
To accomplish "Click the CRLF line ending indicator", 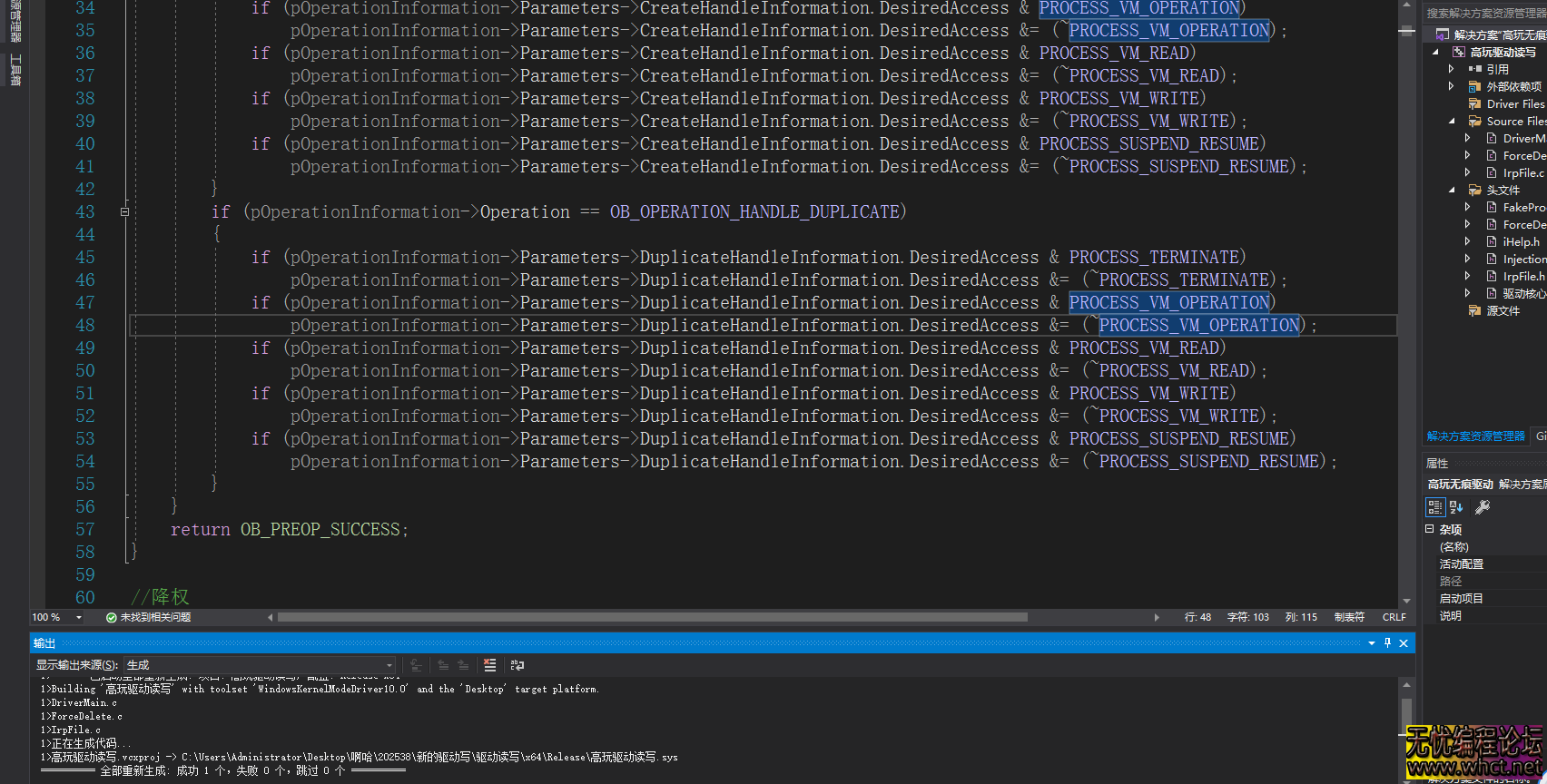I will (x=1394, y=617).
